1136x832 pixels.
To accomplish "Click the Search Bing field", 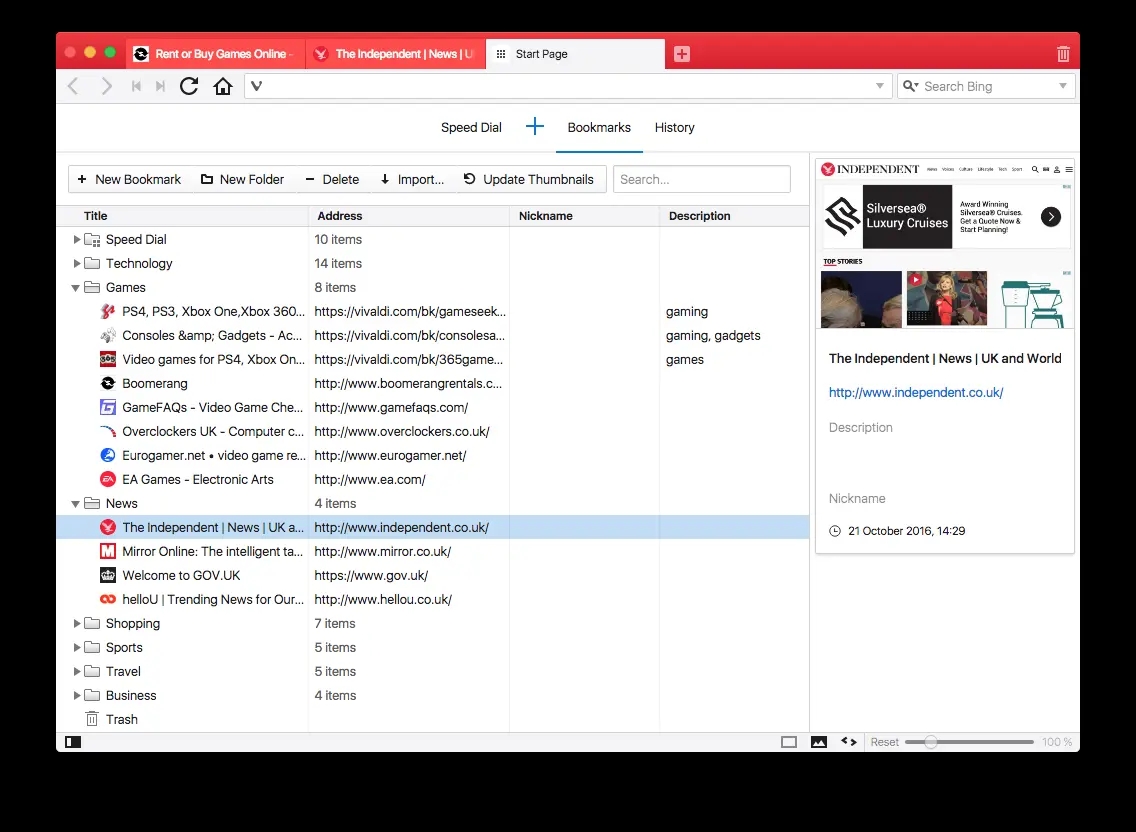I will click(987, 86).
